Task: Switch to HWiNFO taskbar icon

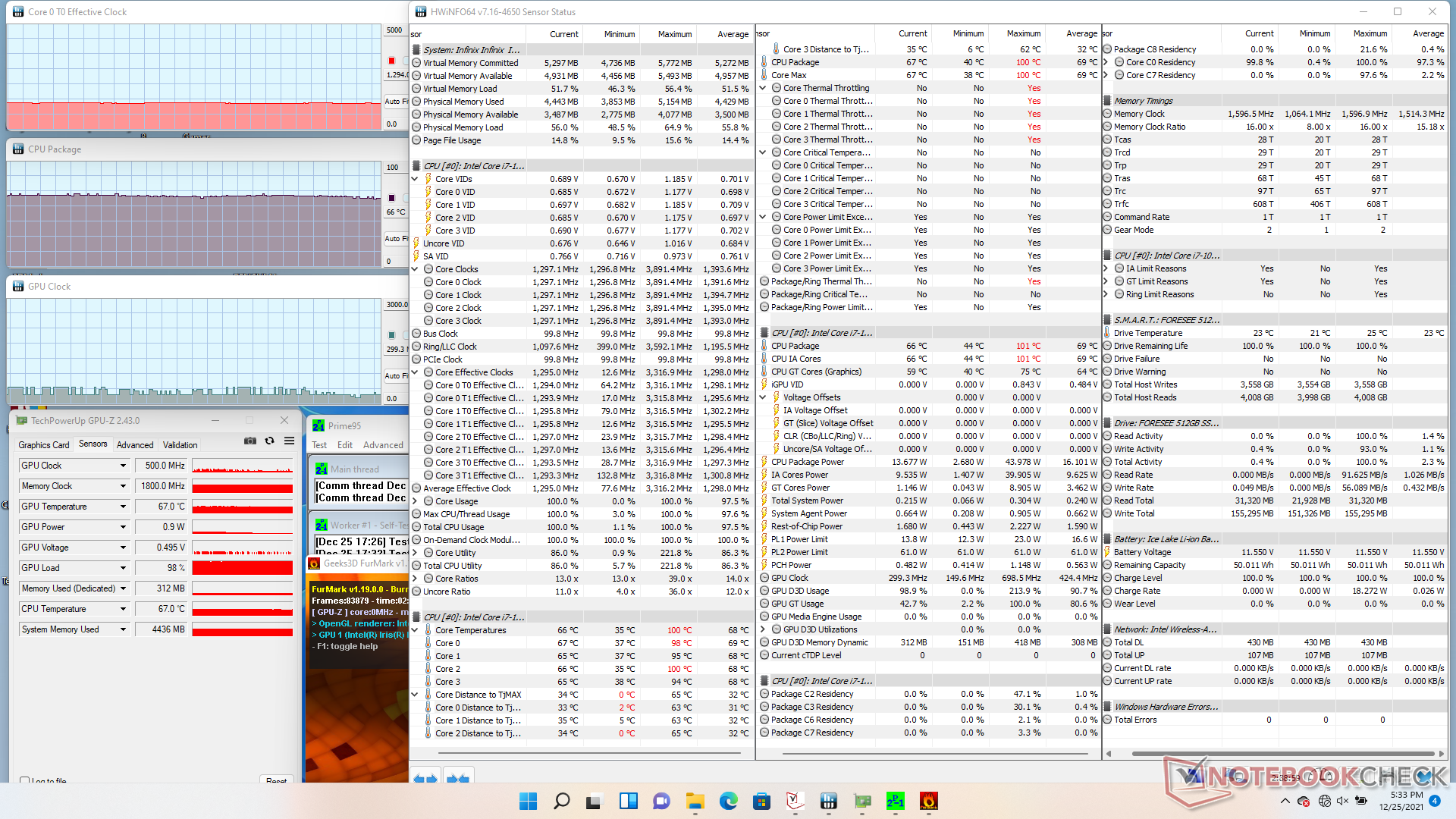Action: (828, 801)
